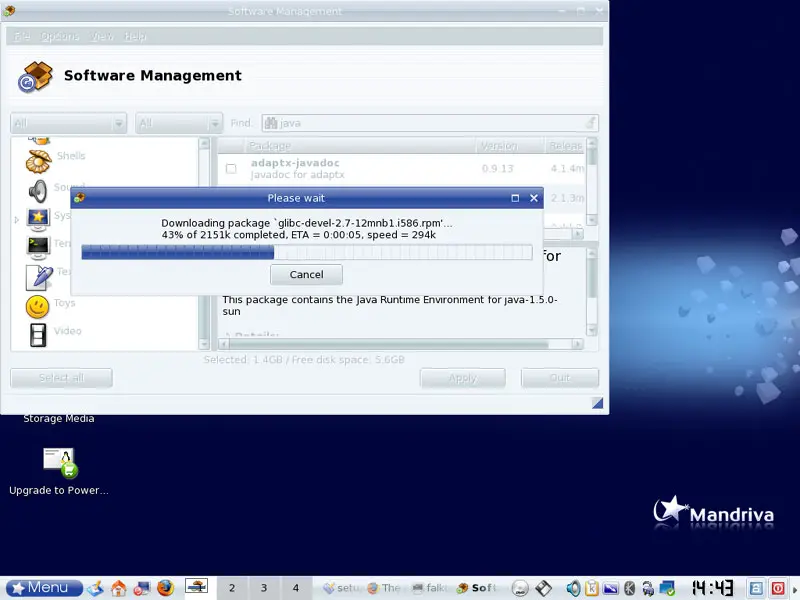Close the Please wait dialog

[534, 198]
